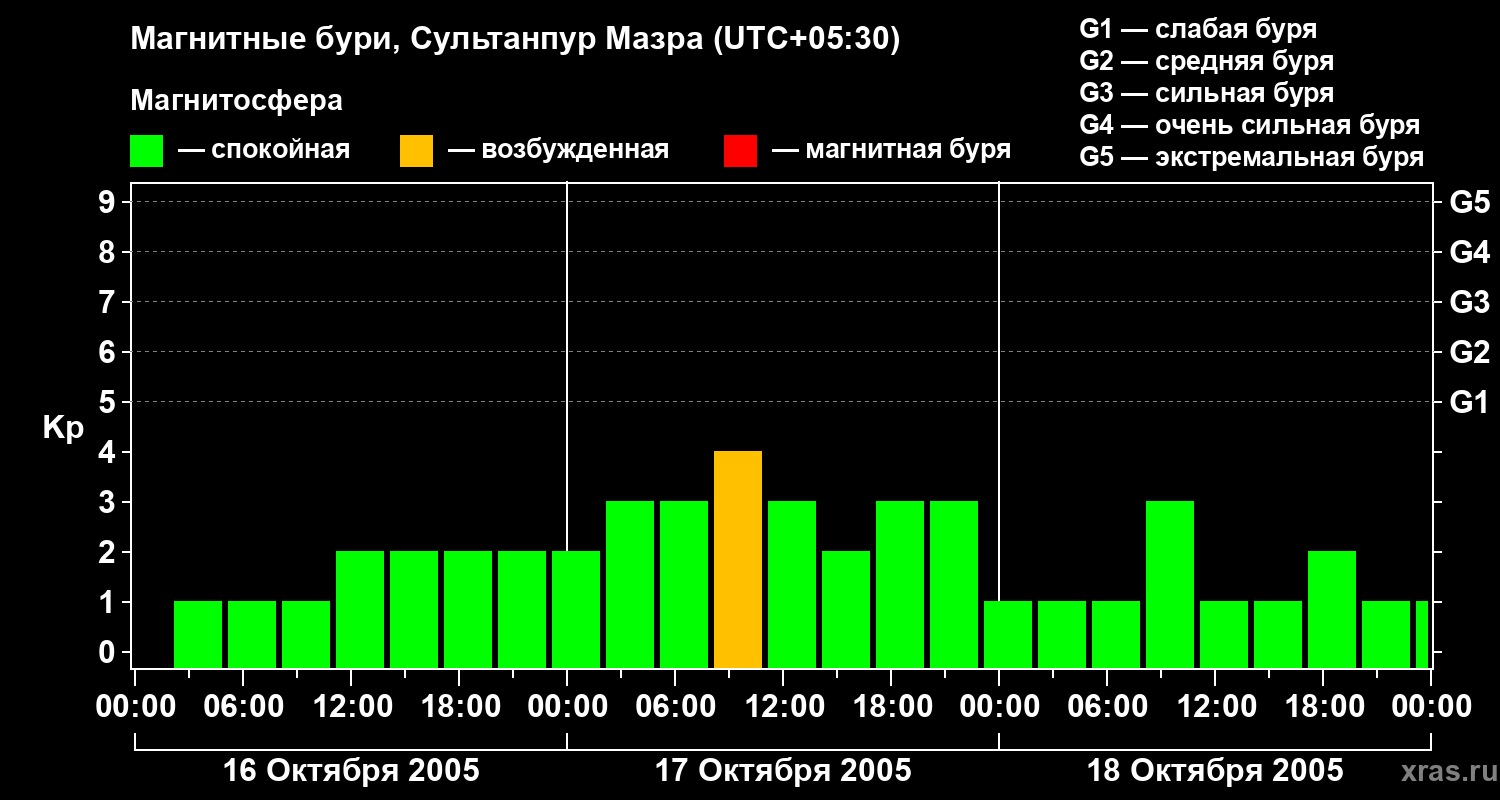Click the "G5 — экстремальная буря" legend line
1500x800 pixels.
point(1252,157)
